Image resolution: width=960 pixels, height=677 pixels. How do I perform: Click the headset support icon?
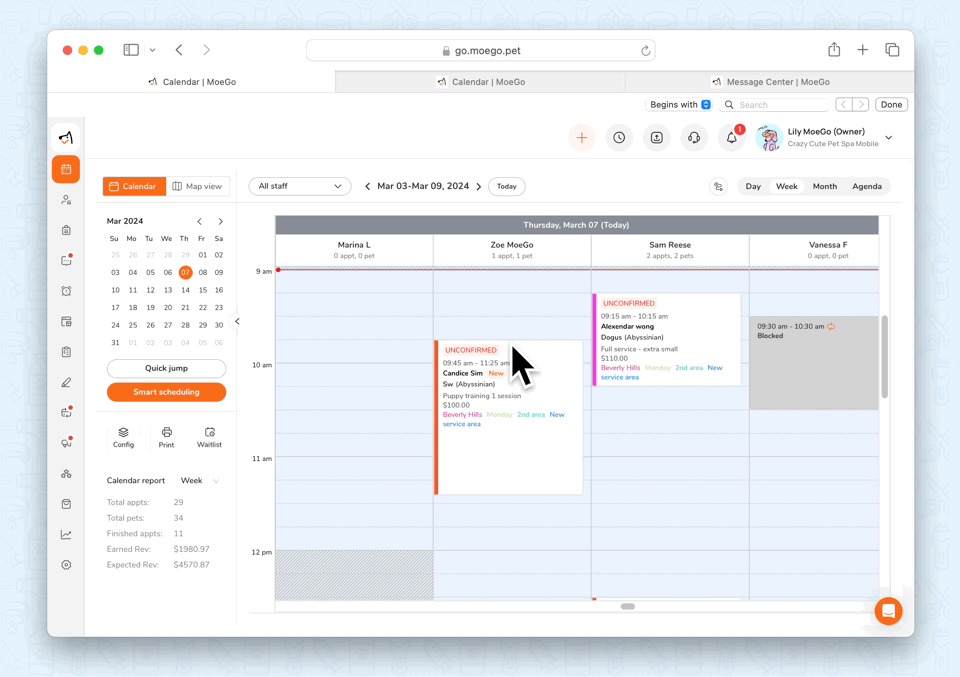tap(694, 138)
